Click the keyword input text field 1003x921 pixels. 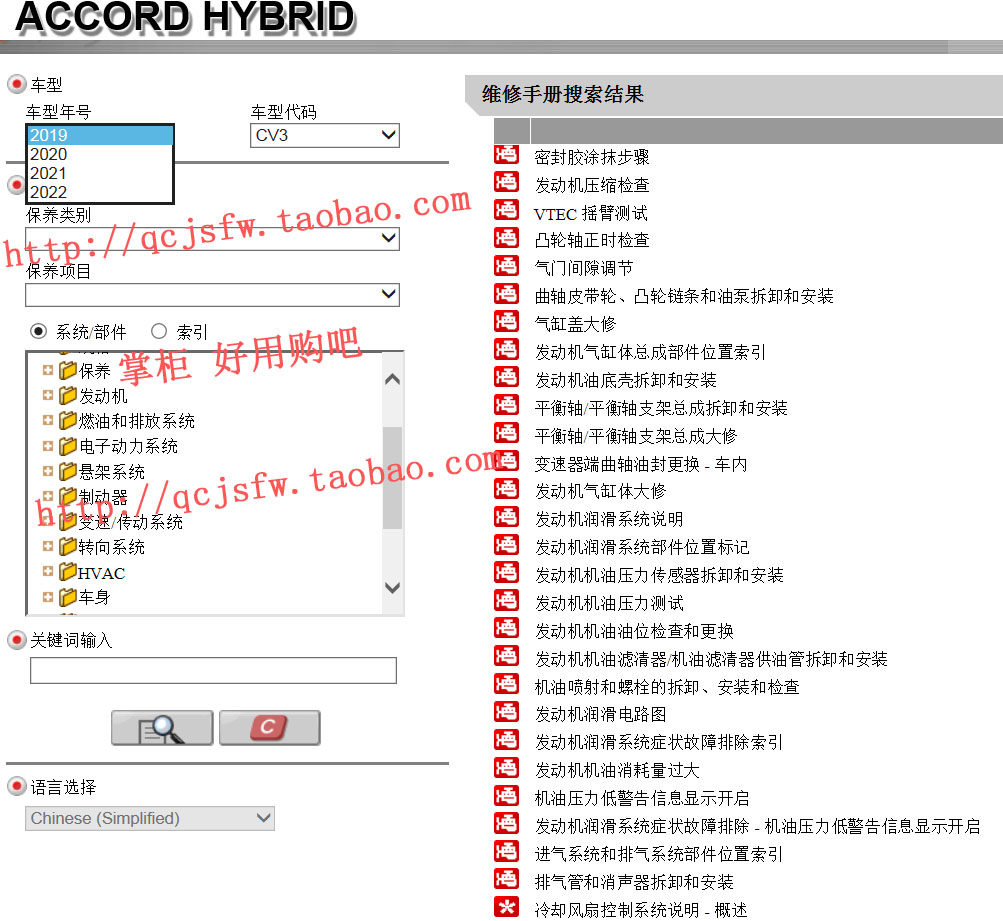213,670
